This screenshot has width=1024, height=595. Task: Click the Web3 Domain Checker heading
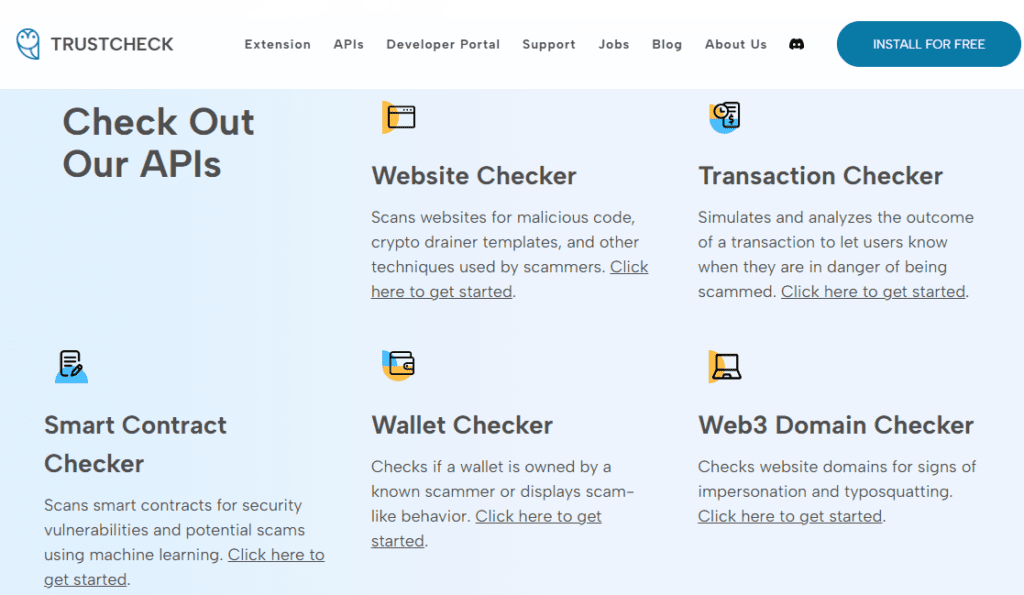(835, 425)
